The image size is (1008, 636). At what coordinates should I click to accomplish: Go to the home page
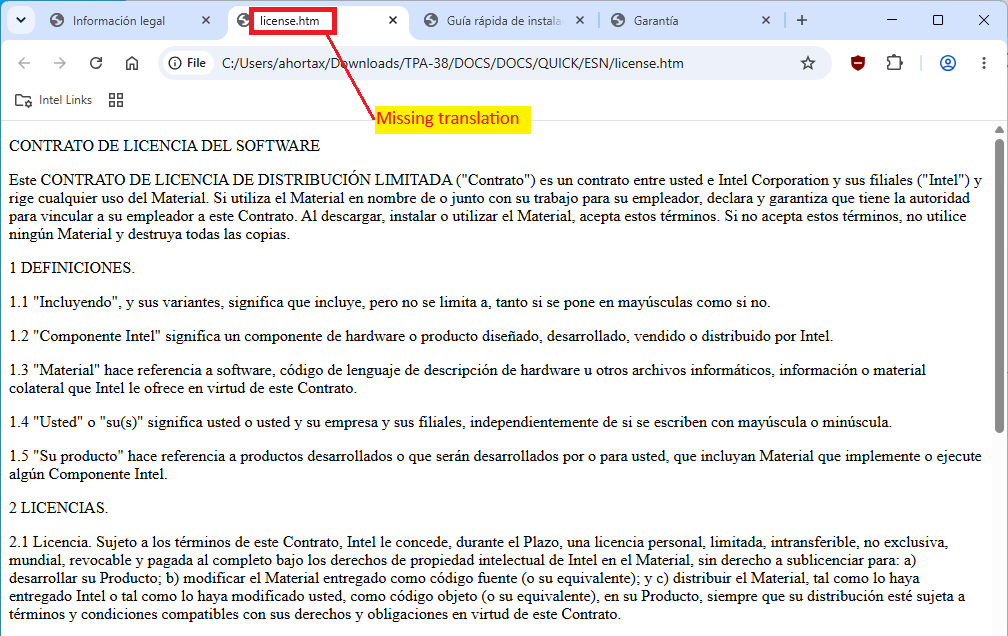132,63
